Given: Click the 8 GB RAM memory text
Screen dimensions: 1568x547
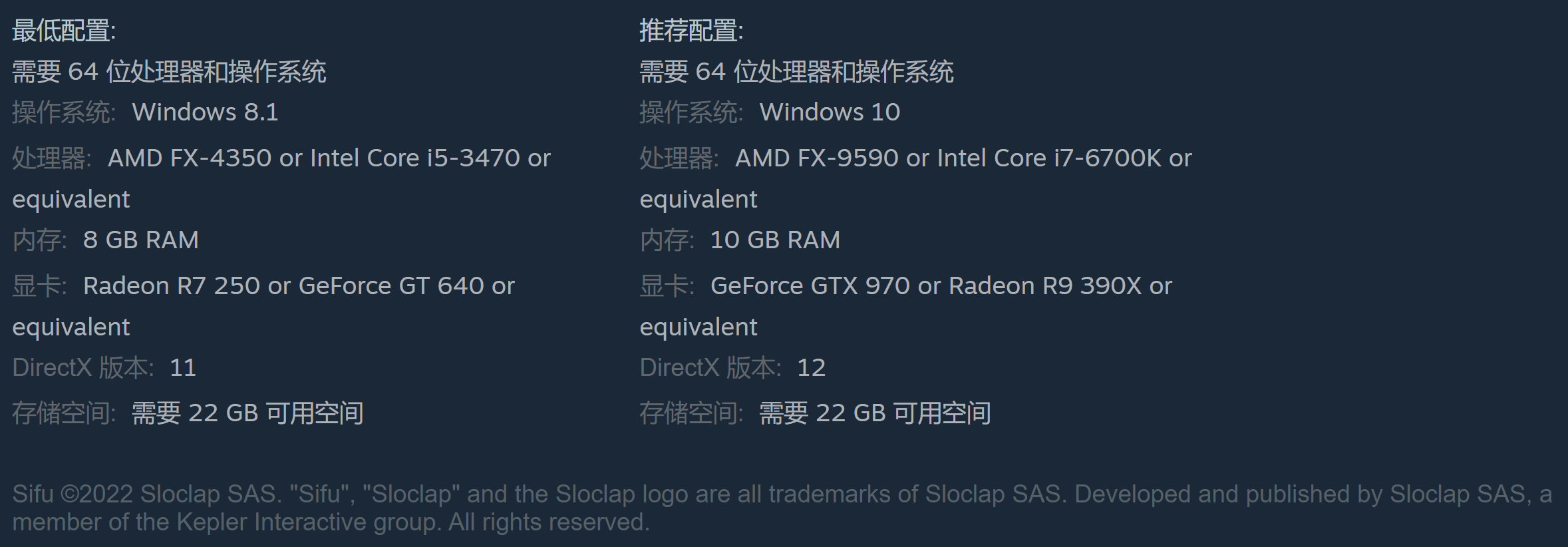Looking at the screenshot, I should [140, 240].
